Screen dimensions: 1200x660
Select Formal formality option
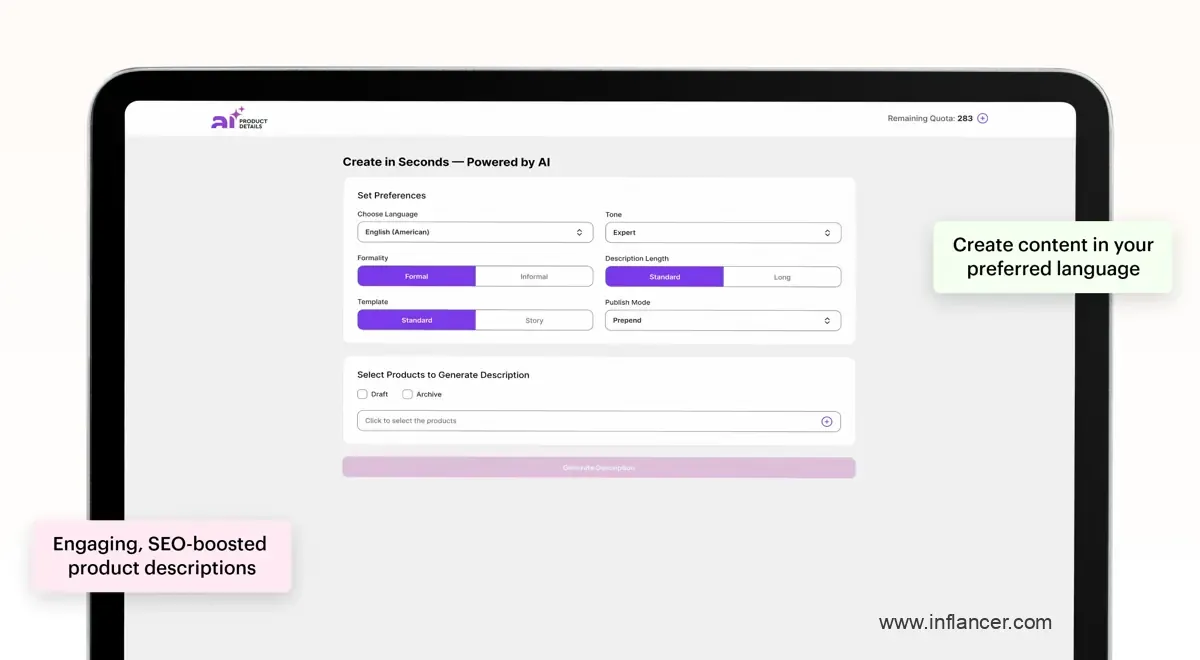click(416, 276)
